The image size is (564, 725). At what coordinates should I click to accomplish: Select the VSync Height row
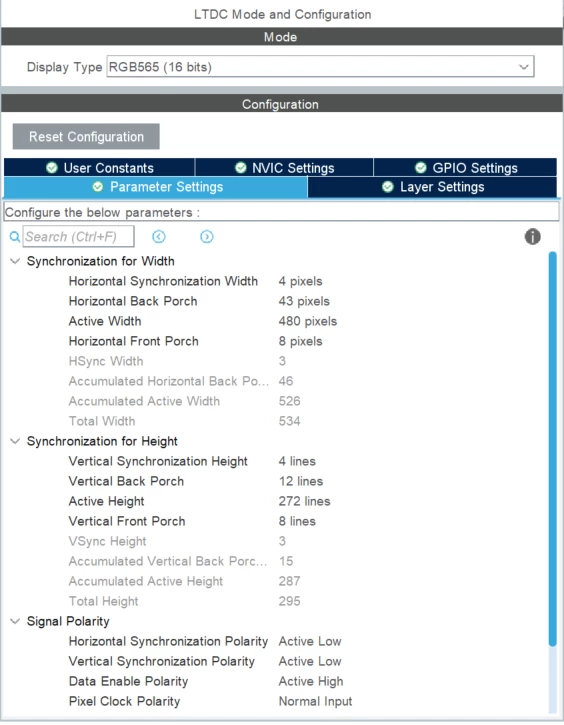pos(277,541)
